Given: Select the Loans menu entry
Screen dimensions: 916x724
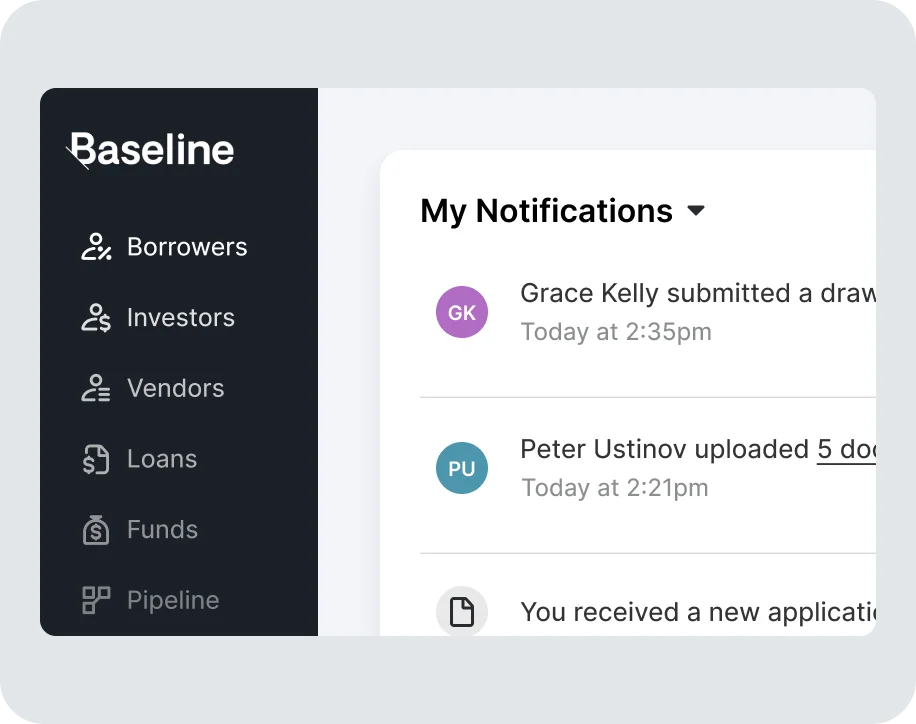Looking at the screenshot, I should [x=162, y=459].
